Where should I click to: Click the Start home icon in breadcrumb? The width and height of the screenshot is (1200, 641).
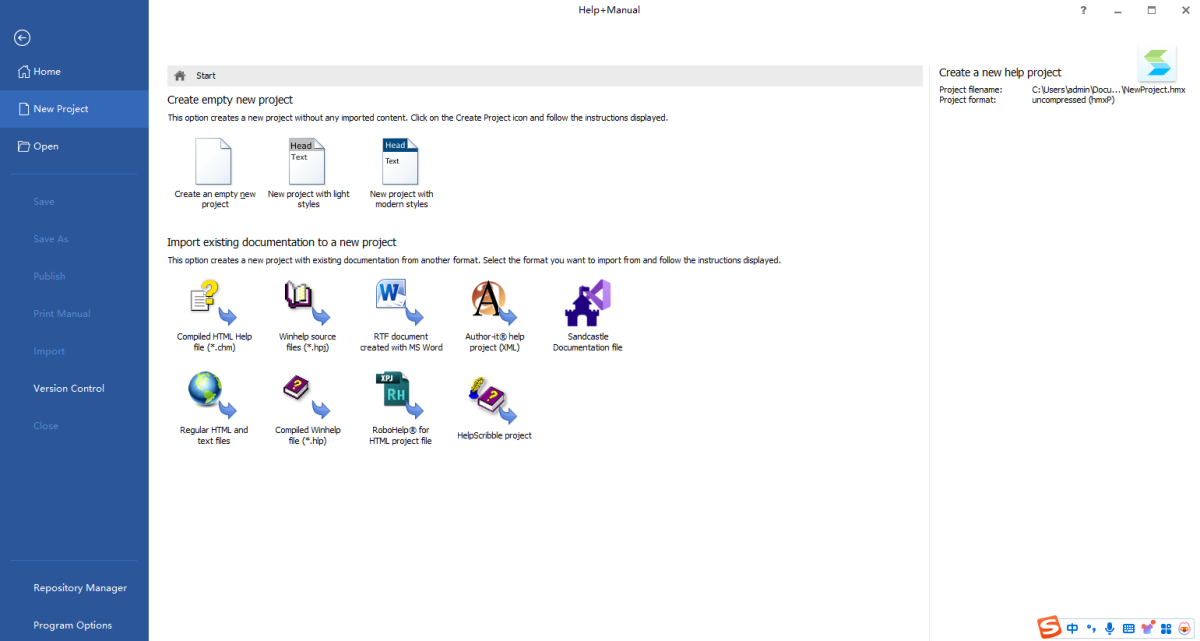(x=180, y=76)
